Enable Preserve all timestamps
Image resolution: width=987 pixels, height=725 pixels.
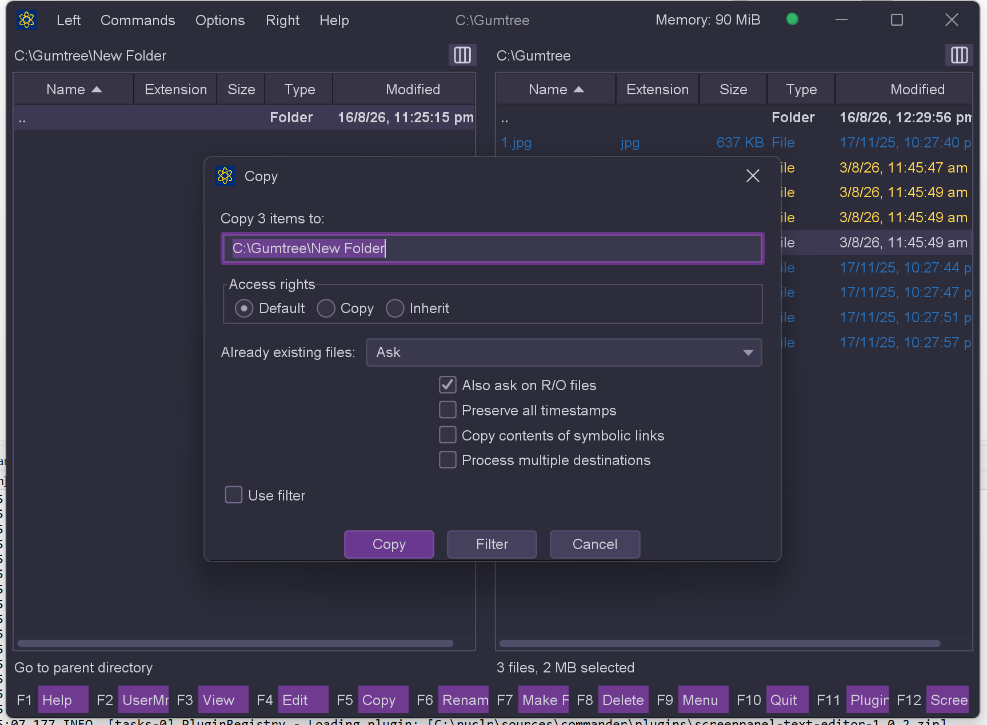pyautogui.click(x=448, y=410)
